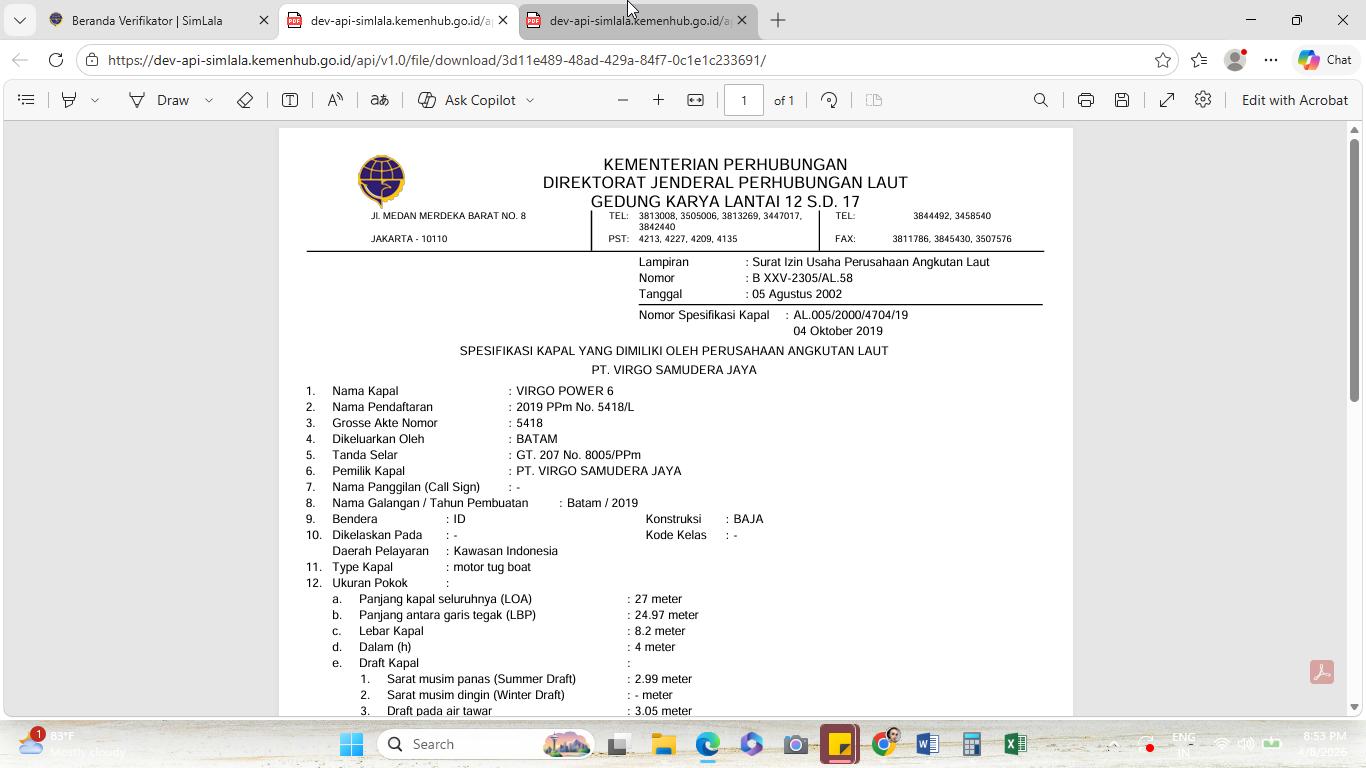The width and height of the screenshot is (1366, 768).
Task: Save the PDF file
Action: tap(1122, 100)
